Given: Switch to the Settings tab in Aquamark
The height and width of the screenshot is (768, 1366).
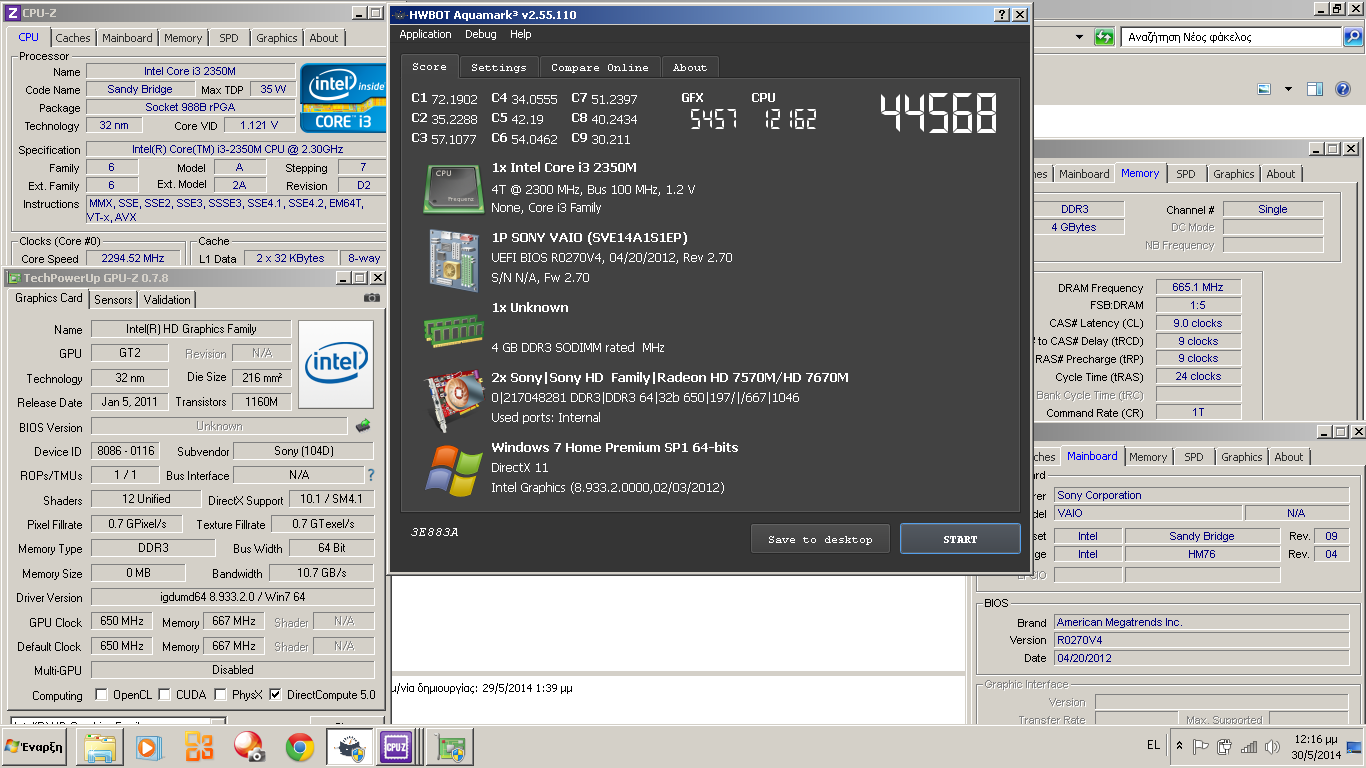Looking at the screenshot, I should [x=499, y=67].
